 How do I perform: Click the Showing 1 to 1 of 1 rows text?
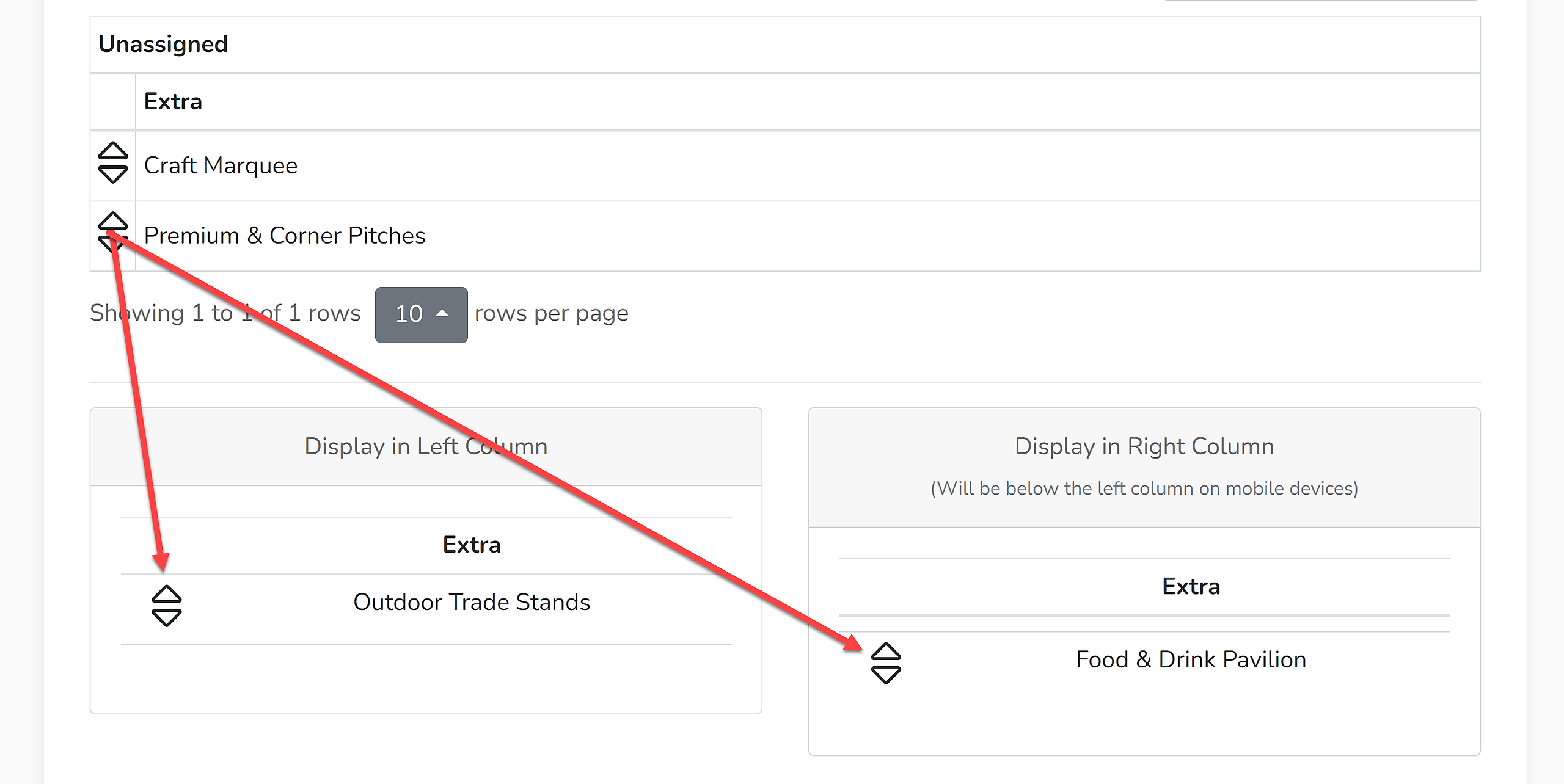225,313
